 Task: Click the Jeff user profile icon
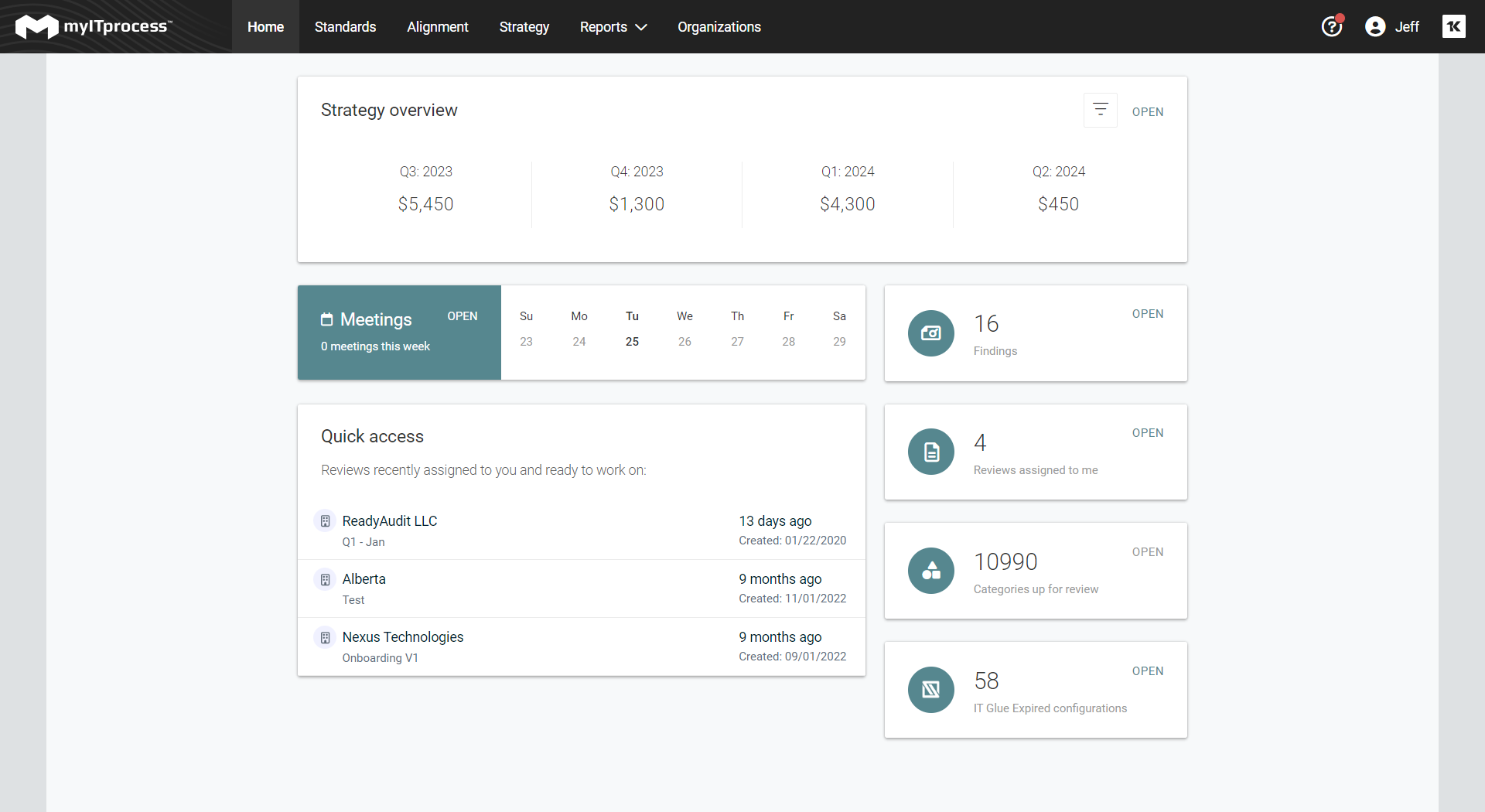click(1377, 26)
